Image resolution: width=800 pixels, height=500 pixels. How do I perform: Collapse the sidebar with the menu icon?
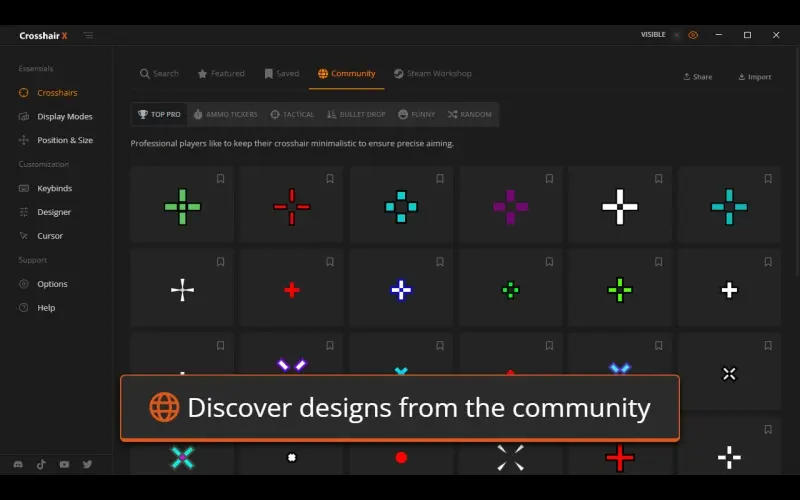point(88,35)
